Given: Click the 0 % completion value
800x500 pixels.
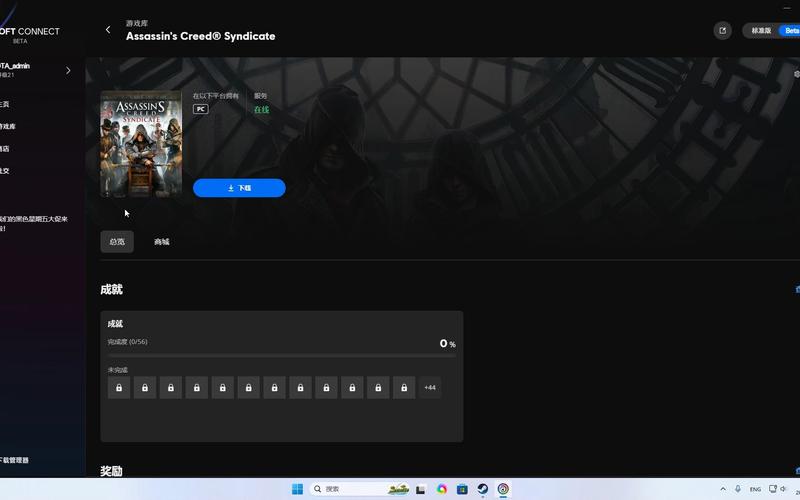Looking at the screenshot, I should tap(447, 344).
